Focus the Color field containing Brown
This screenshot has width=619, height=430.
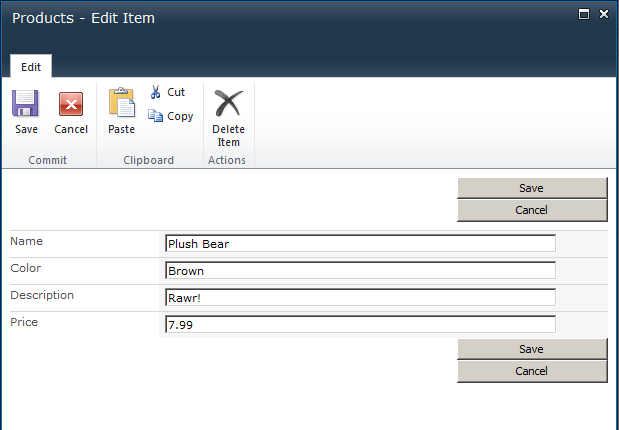360,270
